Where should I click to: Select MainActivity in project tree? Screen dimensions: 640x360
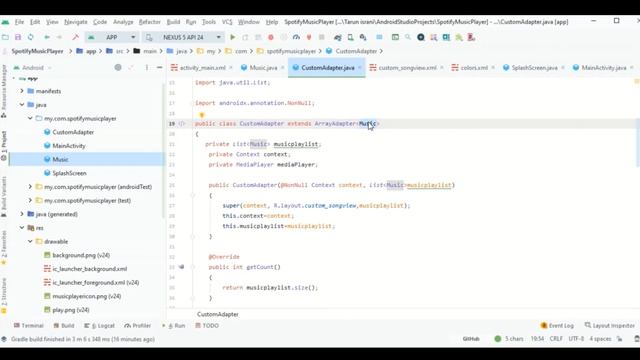[69, 146]
